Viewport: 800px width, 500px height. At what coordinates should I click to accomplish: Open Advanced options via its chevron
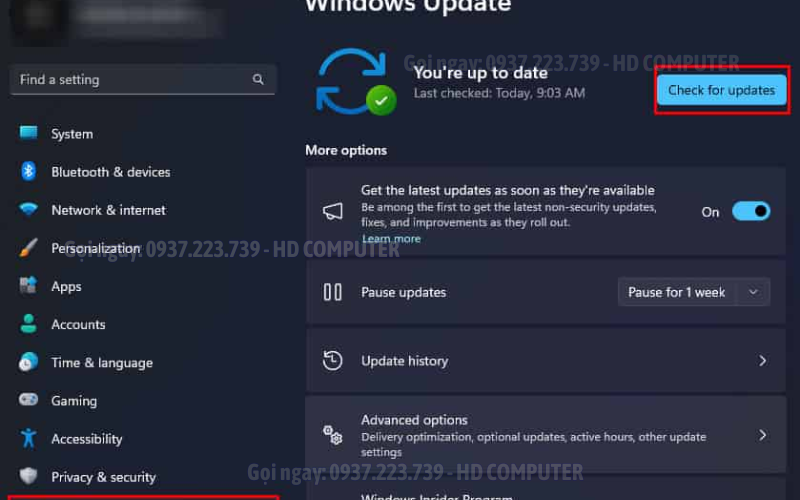(763, 435)
